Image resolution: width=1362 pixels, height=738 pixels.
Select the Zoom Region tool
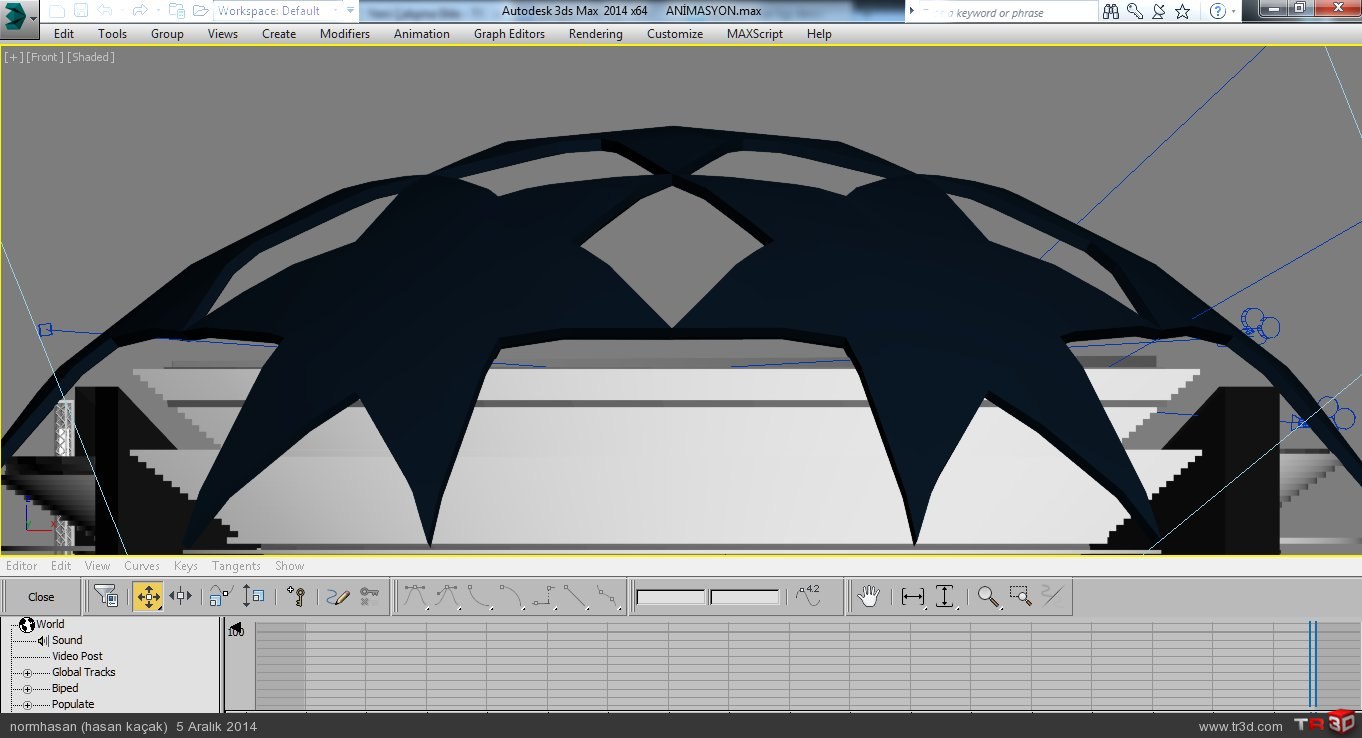point(1020,596)
